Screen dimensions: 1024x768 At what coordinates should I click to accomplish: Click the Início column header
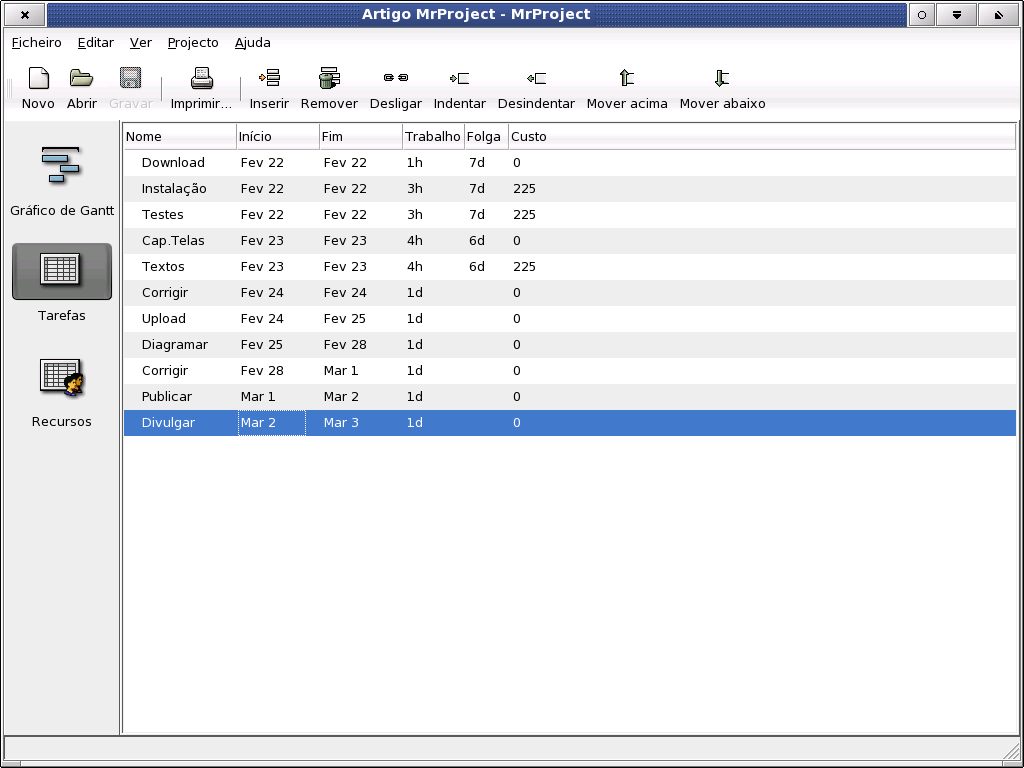278,136
